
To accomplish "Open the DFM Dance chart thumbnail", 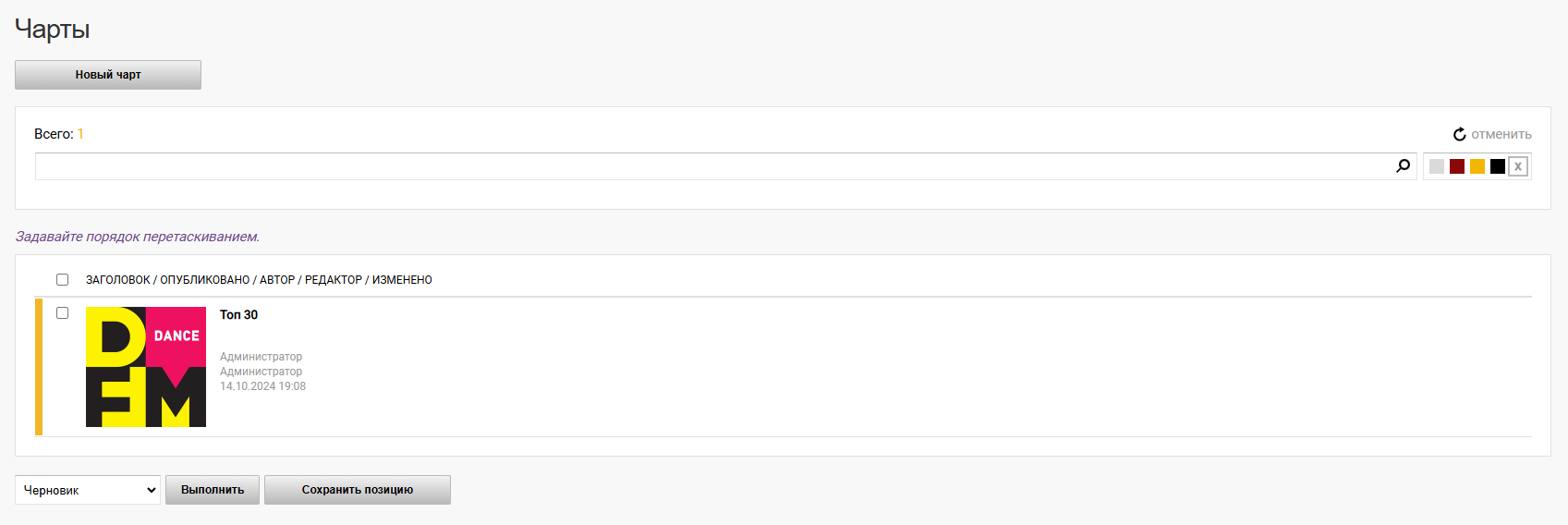I will (x=146, y=367).
